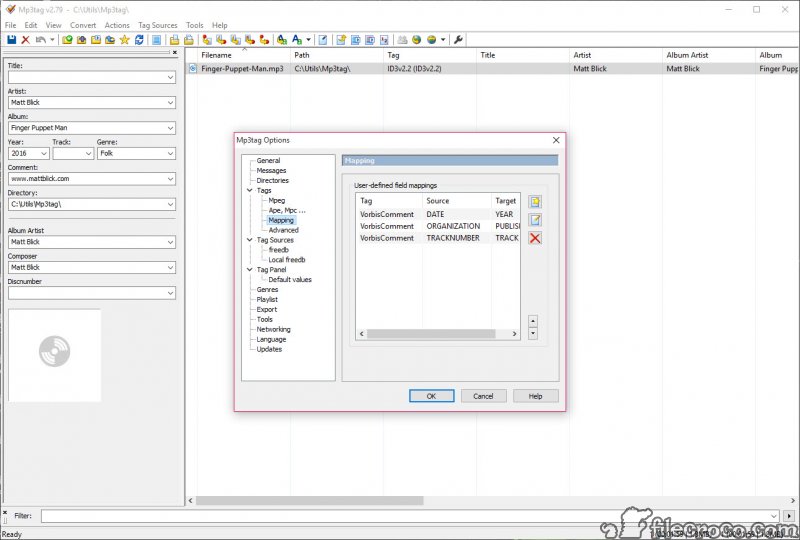Viewport: 800px width, 540px height.
Task: Collapse the Tags node in options tree
Action: [249, 190]
